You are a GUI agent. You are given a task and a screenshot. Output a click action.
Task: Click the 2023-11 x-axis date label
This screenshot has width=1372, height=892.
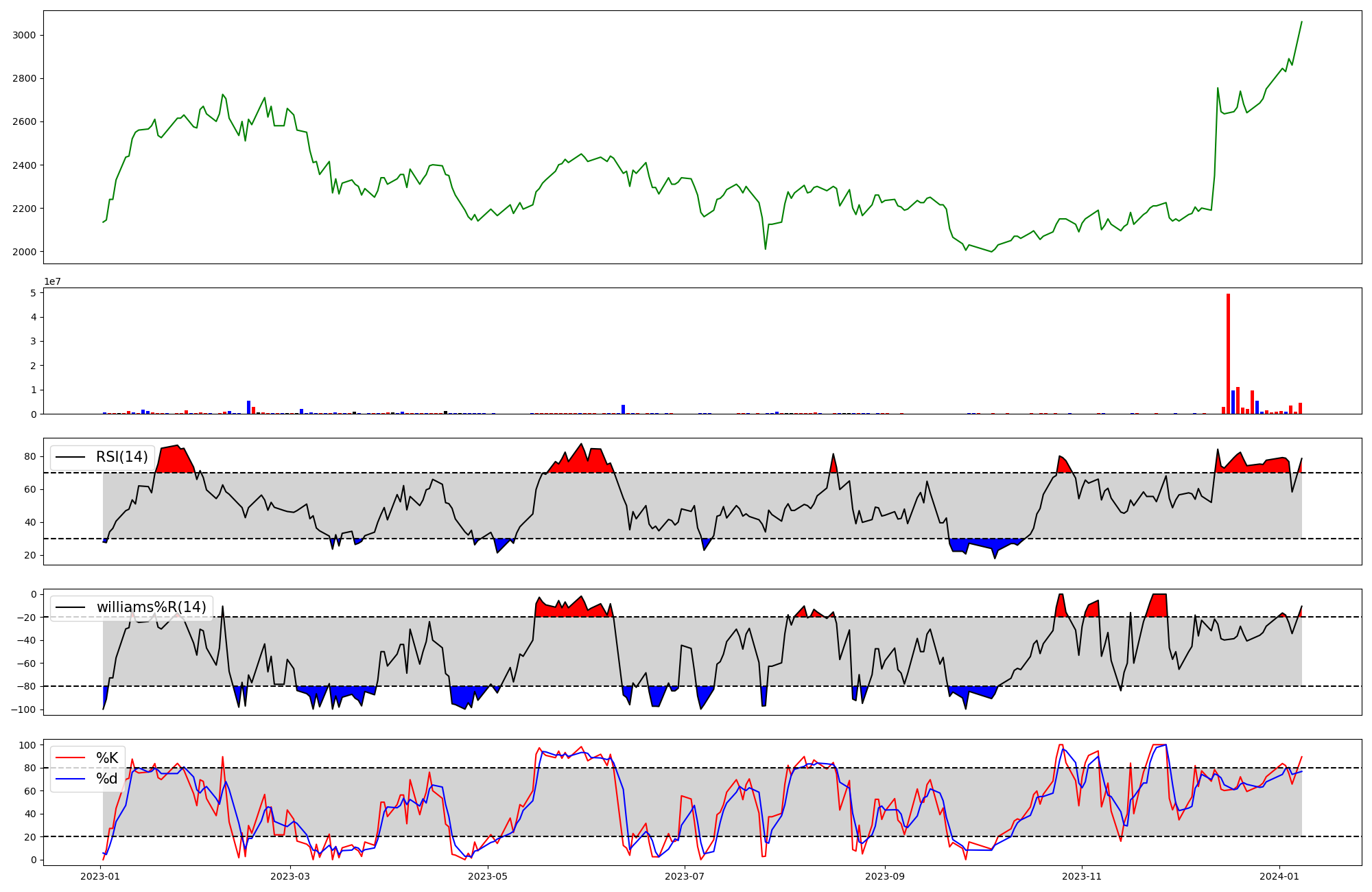1082,876
